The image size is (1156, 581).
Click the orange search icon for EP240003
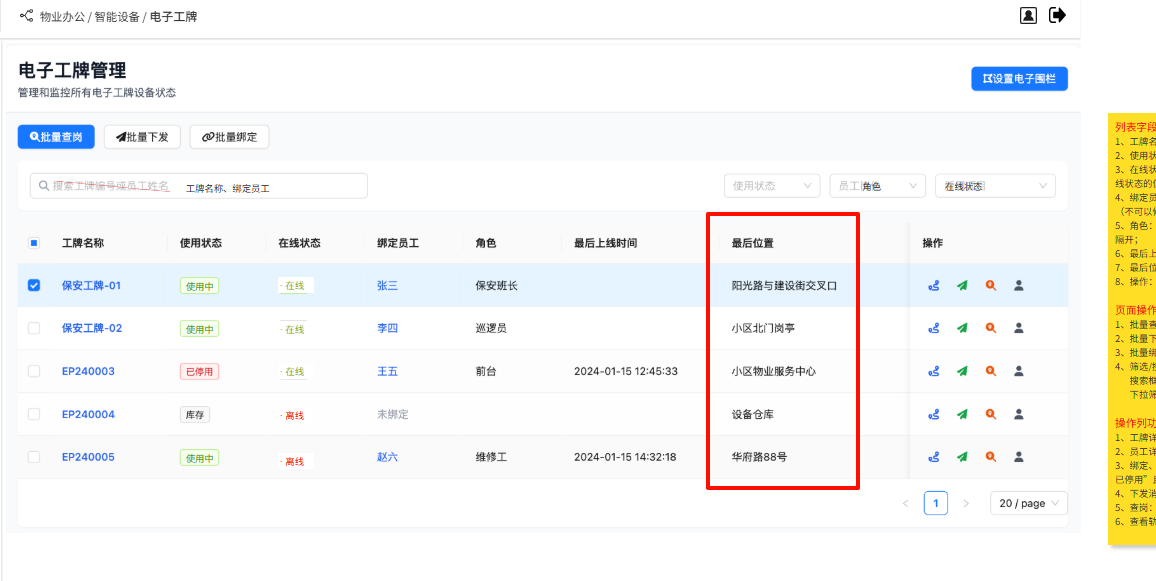coord(990,371)
